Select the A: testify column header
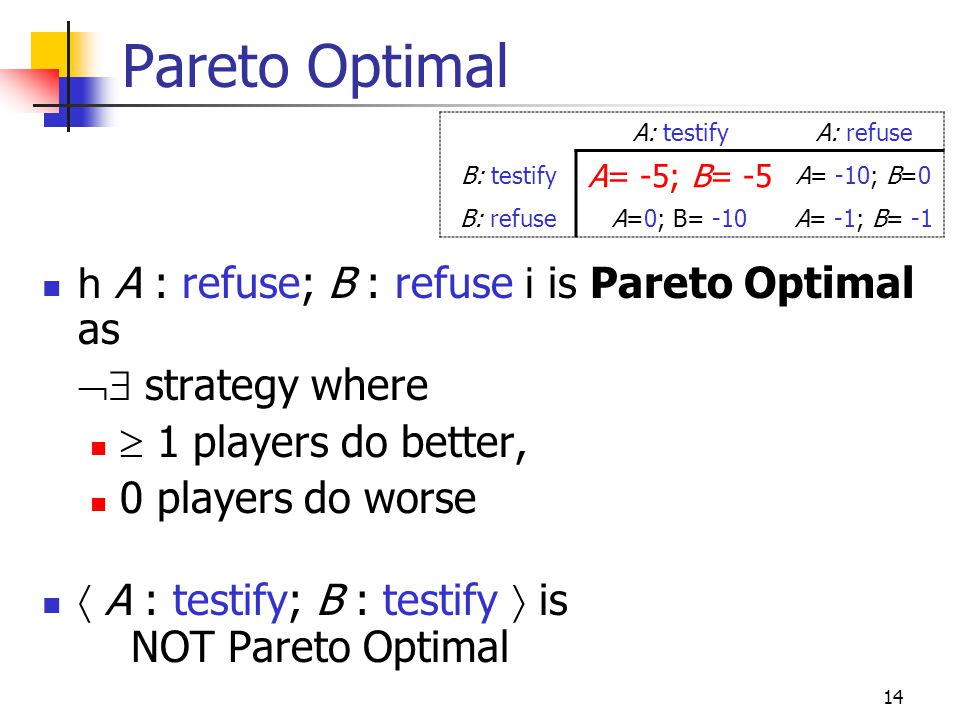This screenshot has height=720, width=960. click(x=681, y=132)
